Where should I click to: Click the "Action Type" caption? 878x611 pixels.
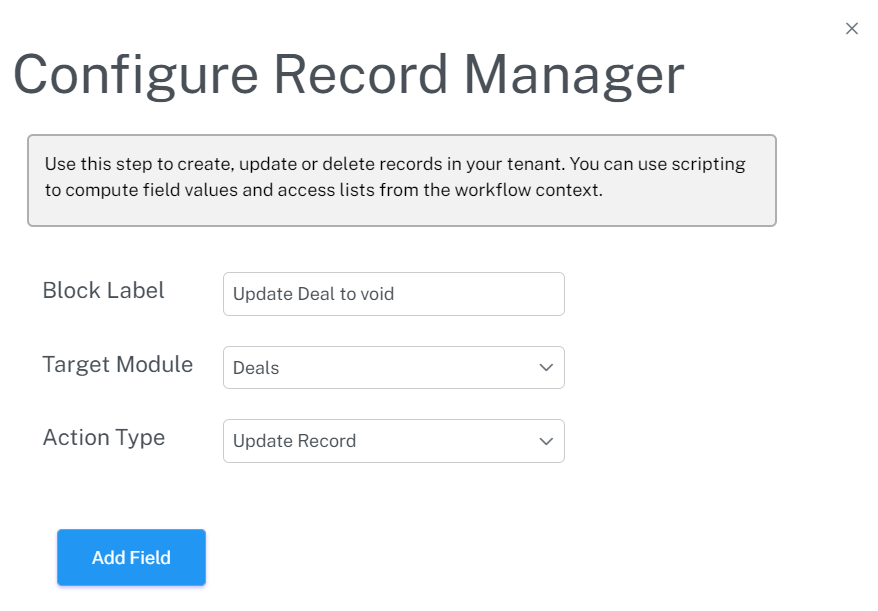pyautogui.click(x=103, y=438)
